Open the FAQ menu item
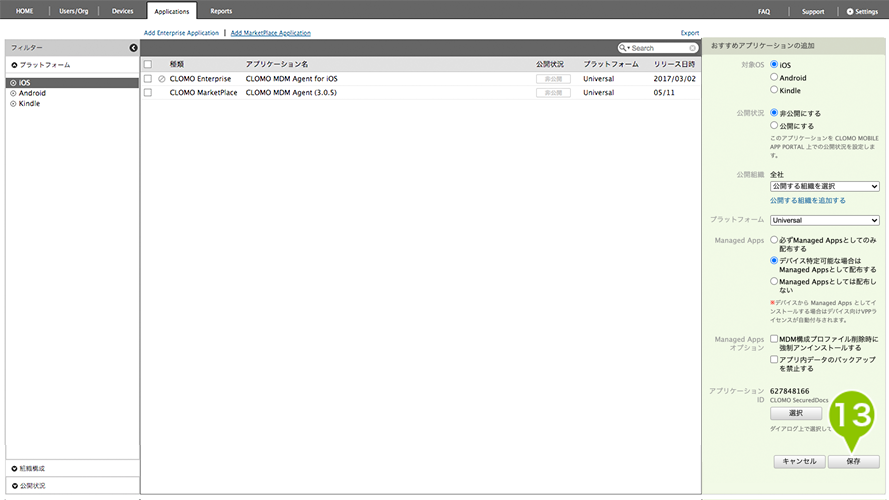Viewport: 889px width, 500px height. point(764,11)
